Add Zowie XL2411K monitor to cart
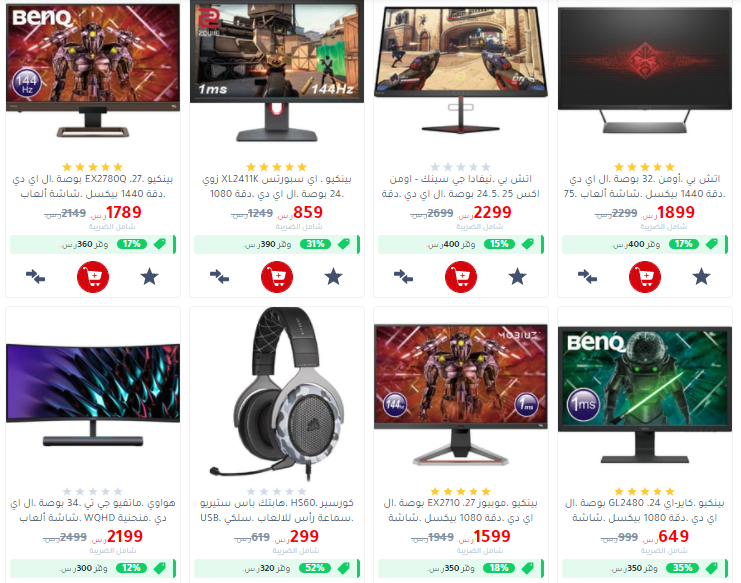The height and width of the screenshot is (583, 741). pos(277,276)
